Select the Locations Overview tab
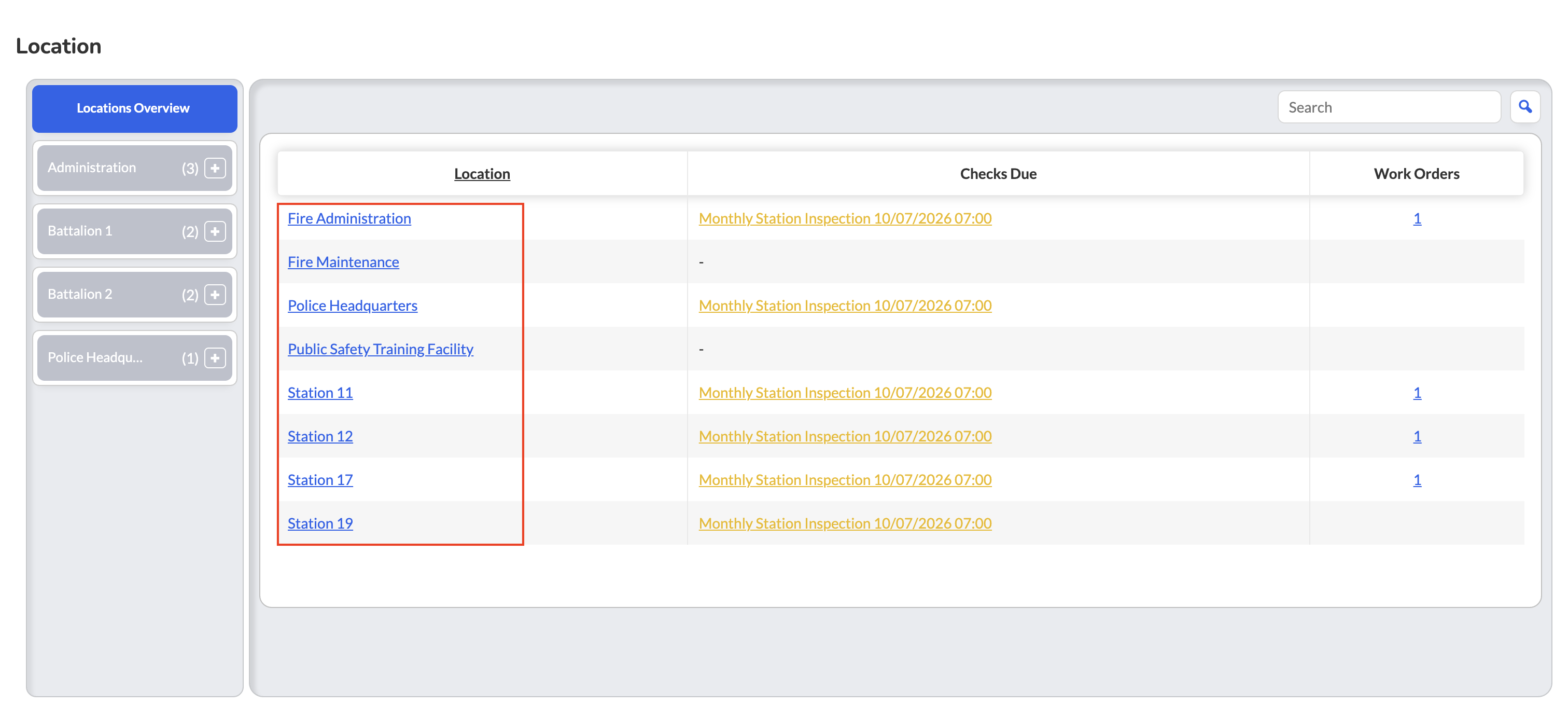The width and height of the screenshot is (1568, 719). click(x=134, y=108)
